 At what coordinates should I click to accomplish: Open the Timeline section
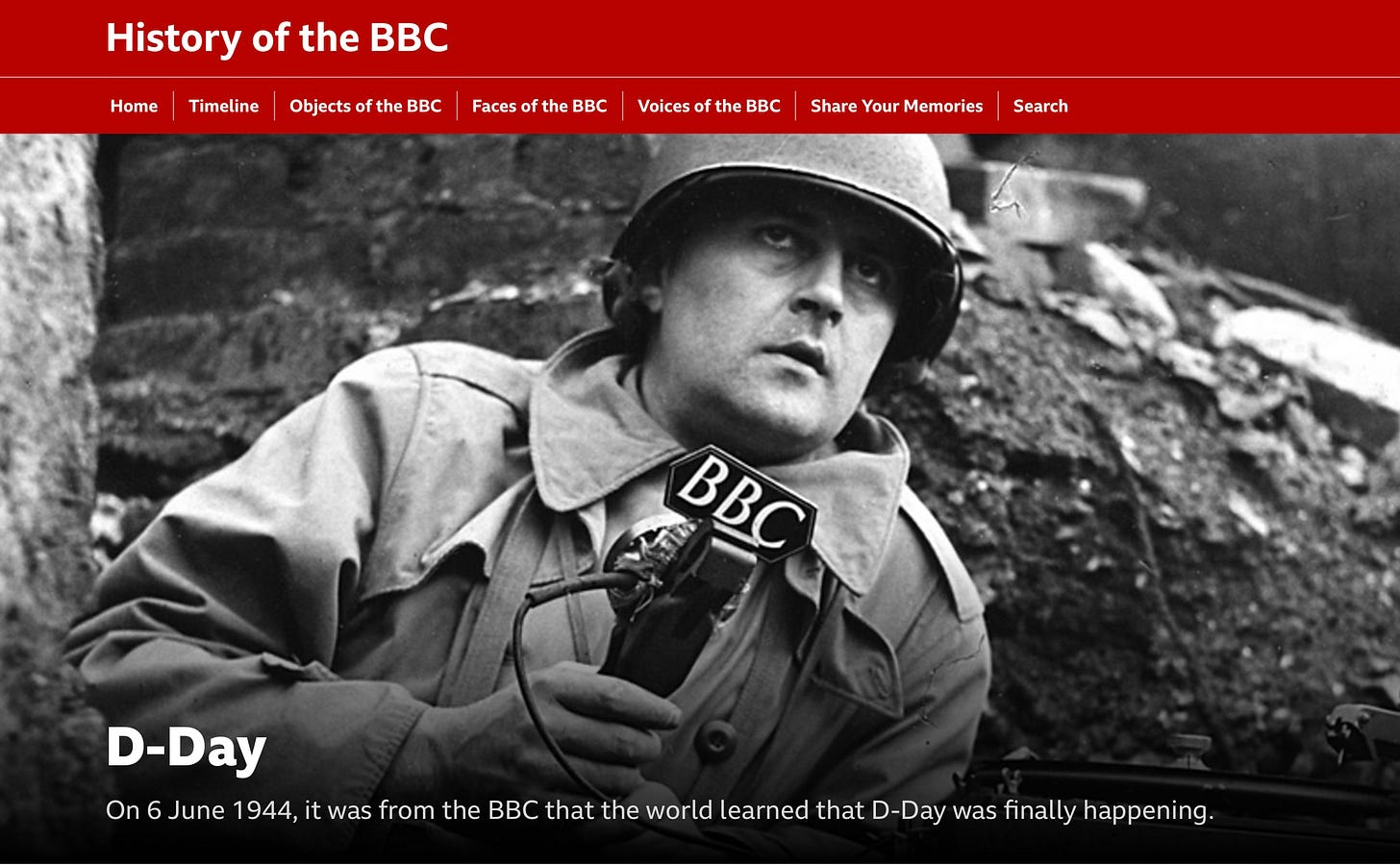coord(223,106)
